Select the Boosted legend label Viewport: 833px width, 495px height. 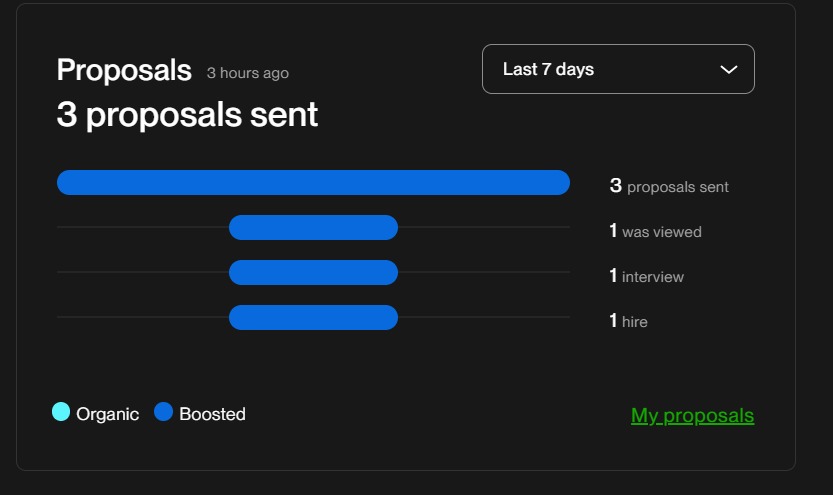click(212, 414)
